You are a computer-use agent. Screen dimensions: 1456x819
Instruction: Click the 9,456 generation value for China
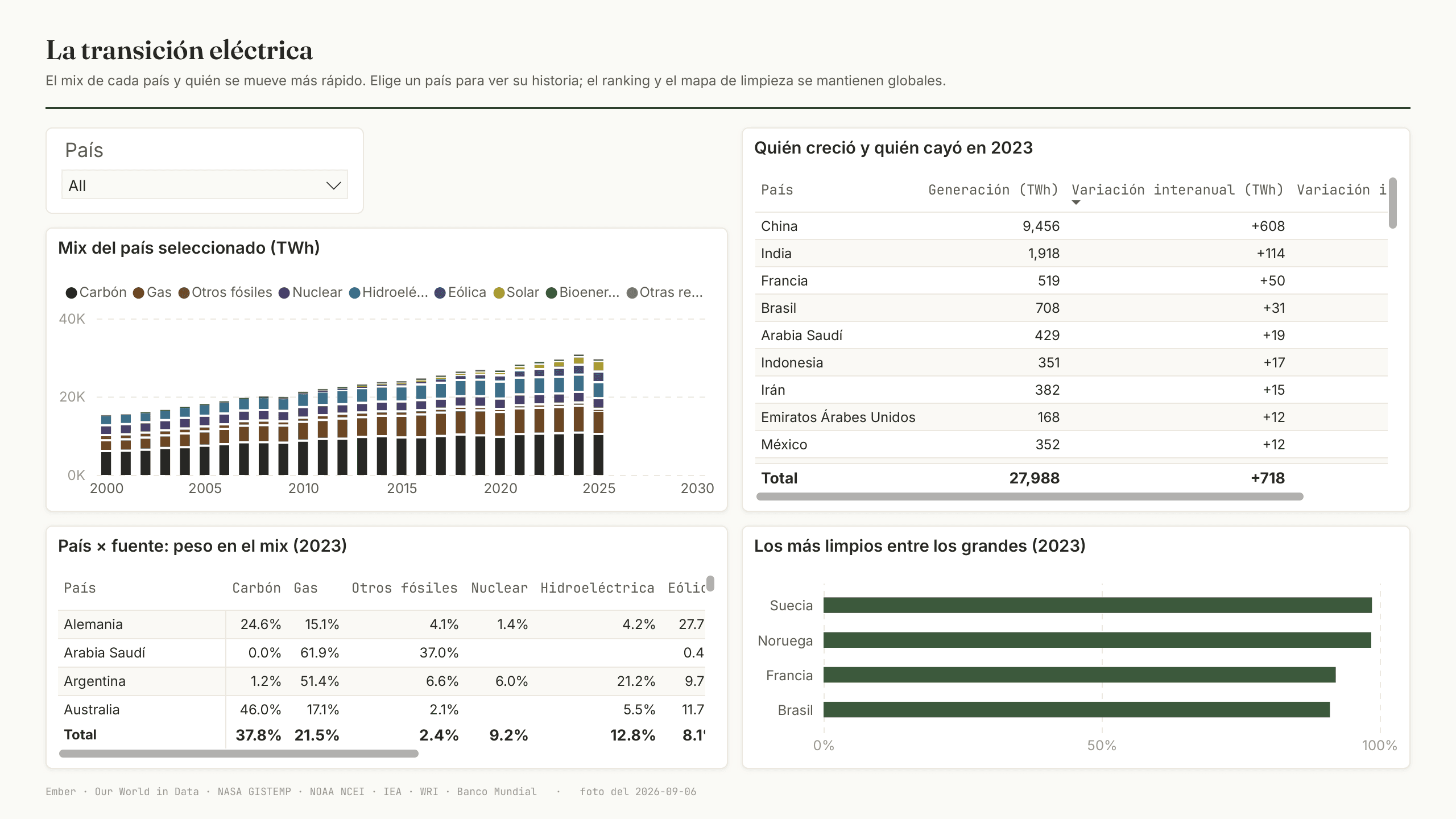pos(1041,226)
